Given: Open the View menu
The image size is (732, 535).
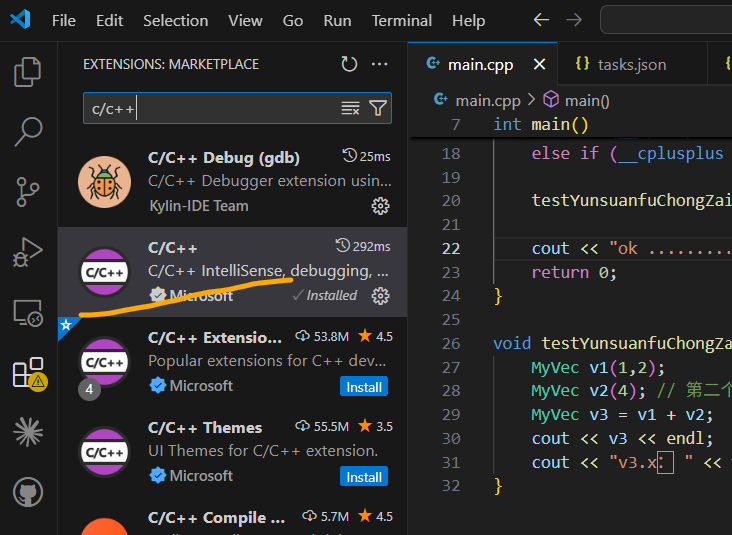Looking at the screenshot, I should coord(245,21).
